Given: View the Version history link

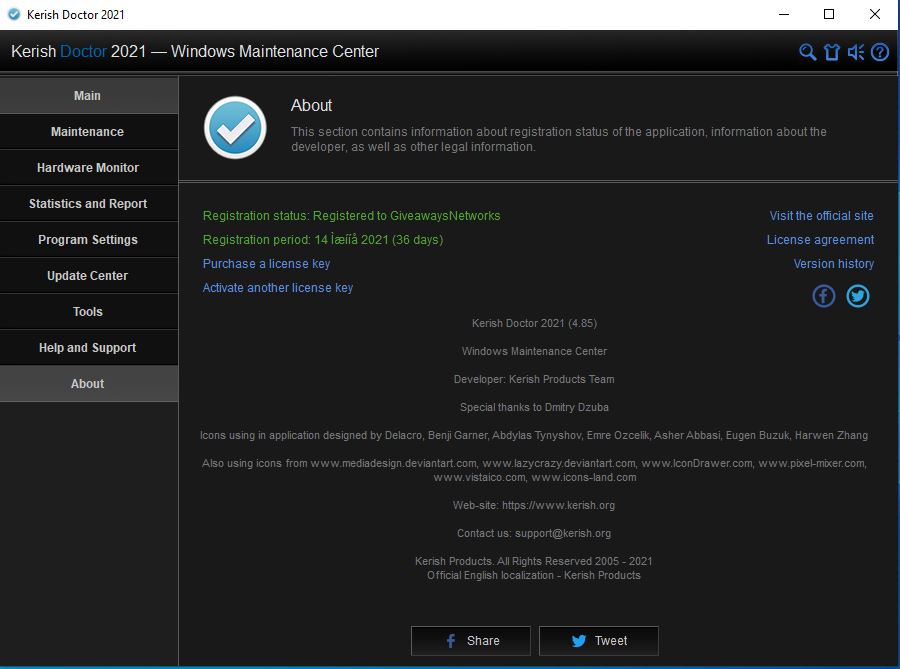Looking at the screenshot, I should (x=833, y=264).
